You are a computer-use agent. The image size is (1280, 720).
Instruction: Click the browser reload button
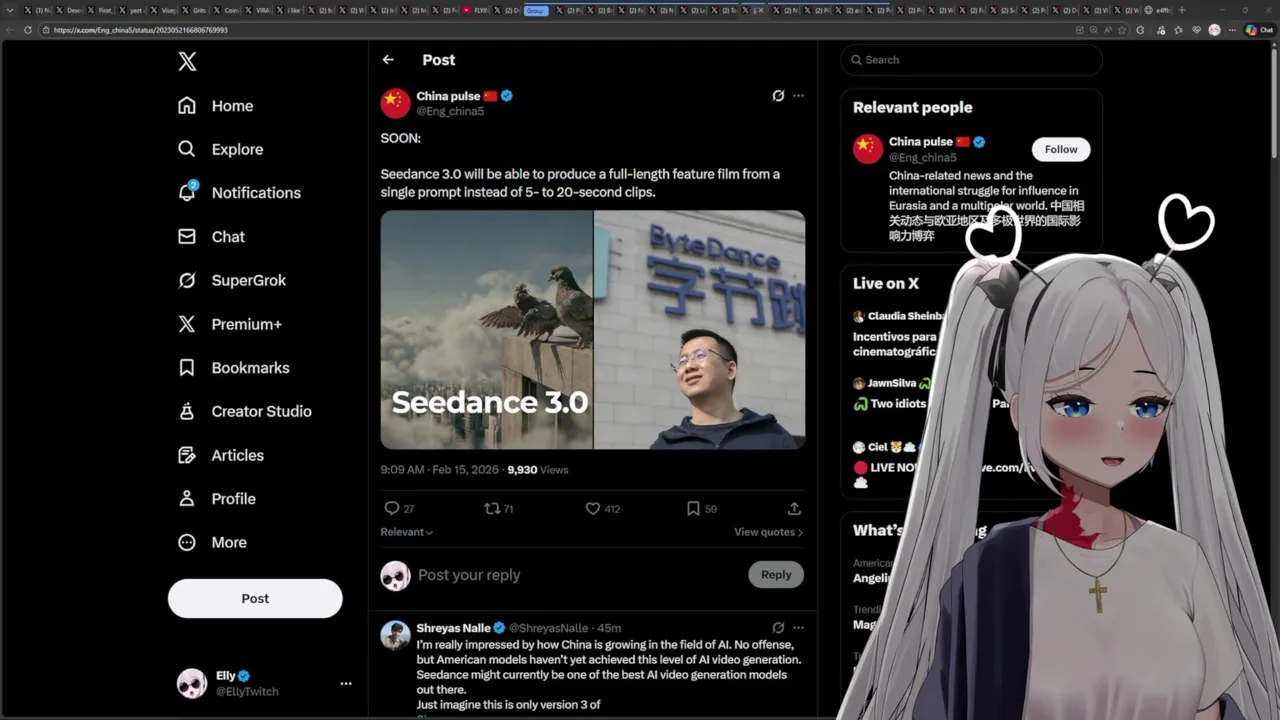point(27,30)
